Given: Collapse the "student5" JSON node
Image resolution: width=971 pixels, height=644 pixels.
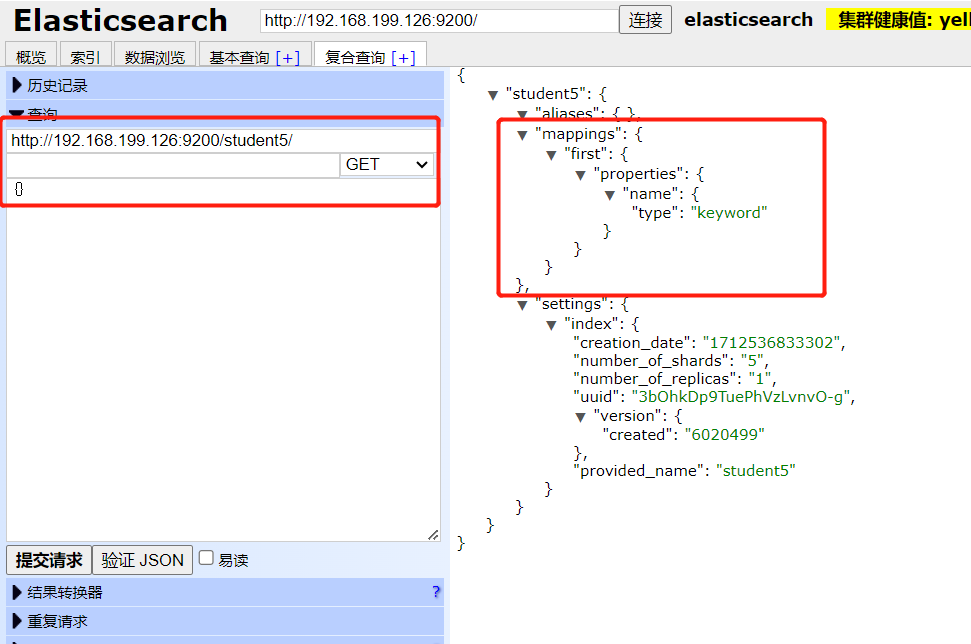Looking at the screenshot, I should 493,95.
